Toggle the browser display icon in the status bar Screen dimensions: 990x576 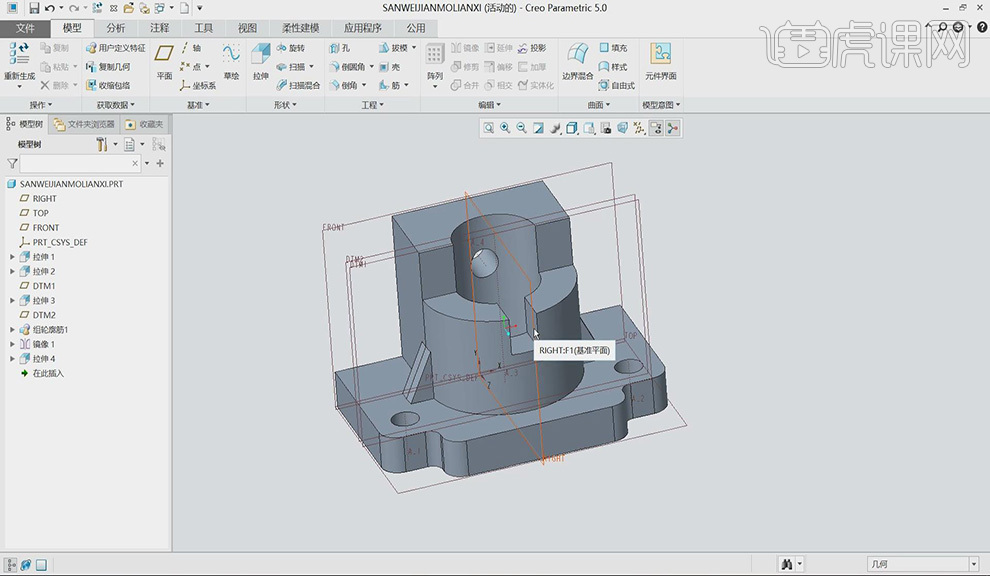point(26,565)
